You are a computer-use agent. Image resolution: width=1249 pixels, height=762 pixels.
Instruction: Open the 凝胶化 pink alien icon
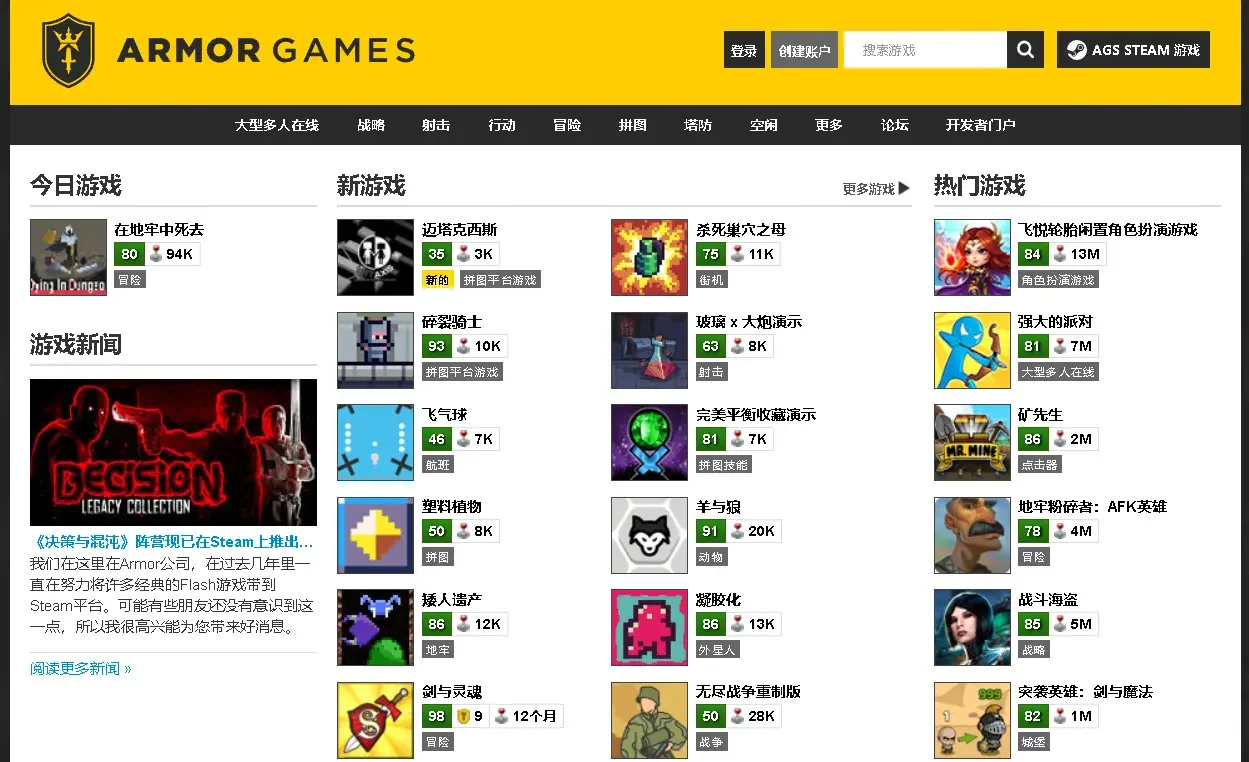(x=649, y=627)
